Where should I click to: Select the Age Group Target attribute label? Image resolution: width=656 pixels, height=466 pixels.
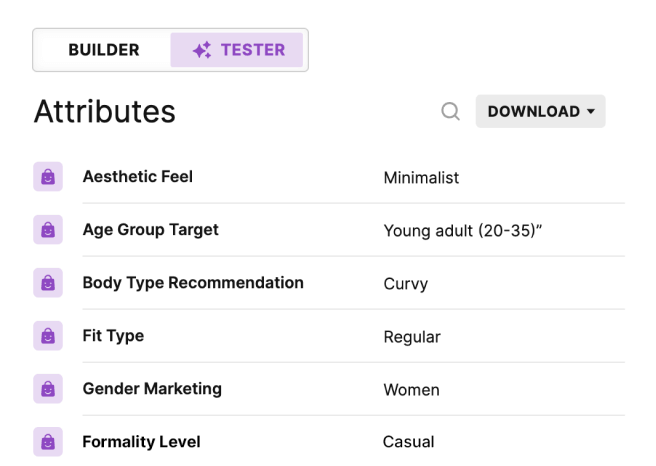[x=151, y=230]
